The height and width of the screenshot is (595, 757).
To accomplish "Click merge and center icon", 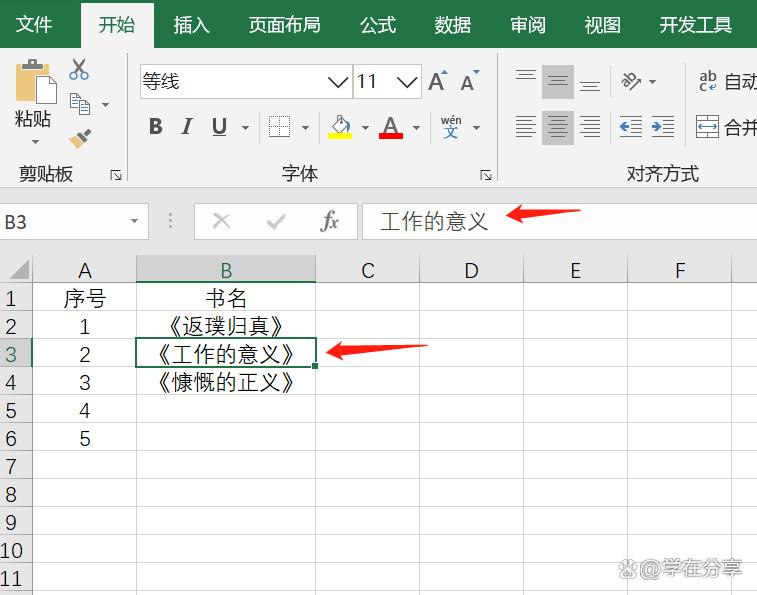I will (707, 127).
